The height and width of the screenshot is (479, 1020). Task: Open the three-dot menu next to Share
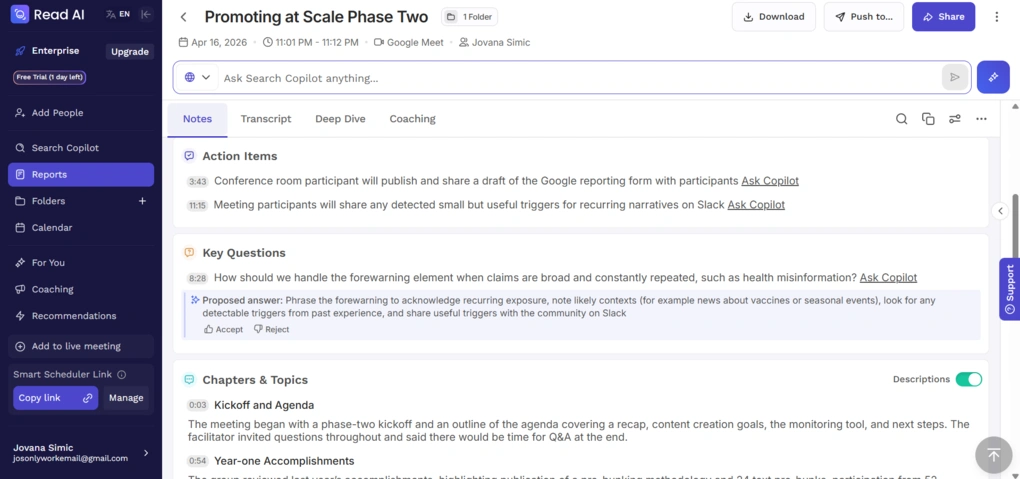coord(996,17)
